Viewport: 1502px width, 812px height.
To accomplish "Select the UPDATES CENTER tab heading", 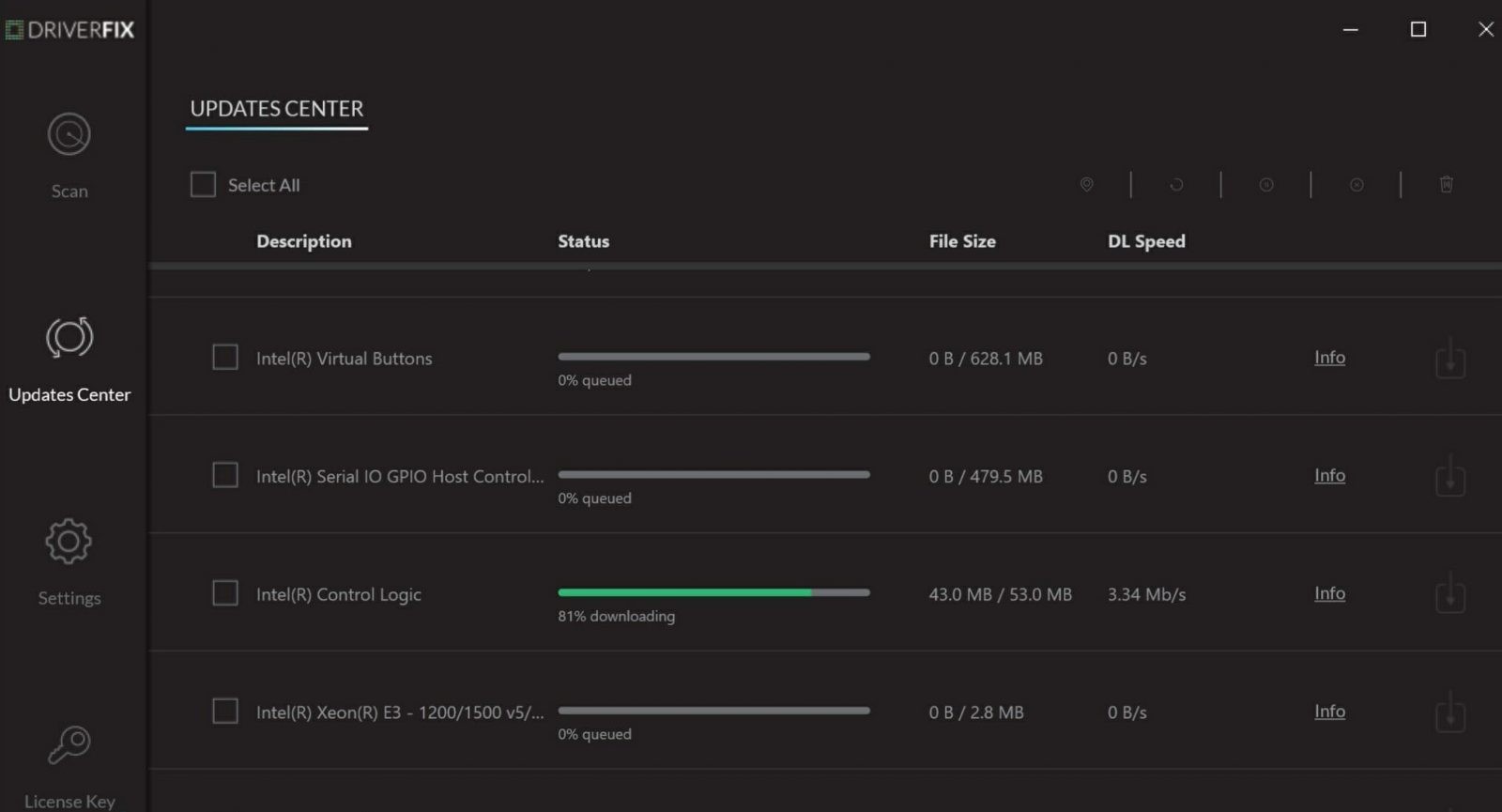I will pos(277,109).
